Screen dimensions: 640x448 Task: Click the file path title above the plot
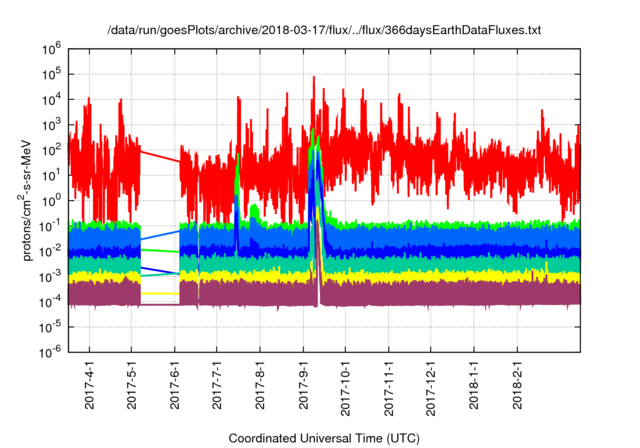tap(324, 30)
